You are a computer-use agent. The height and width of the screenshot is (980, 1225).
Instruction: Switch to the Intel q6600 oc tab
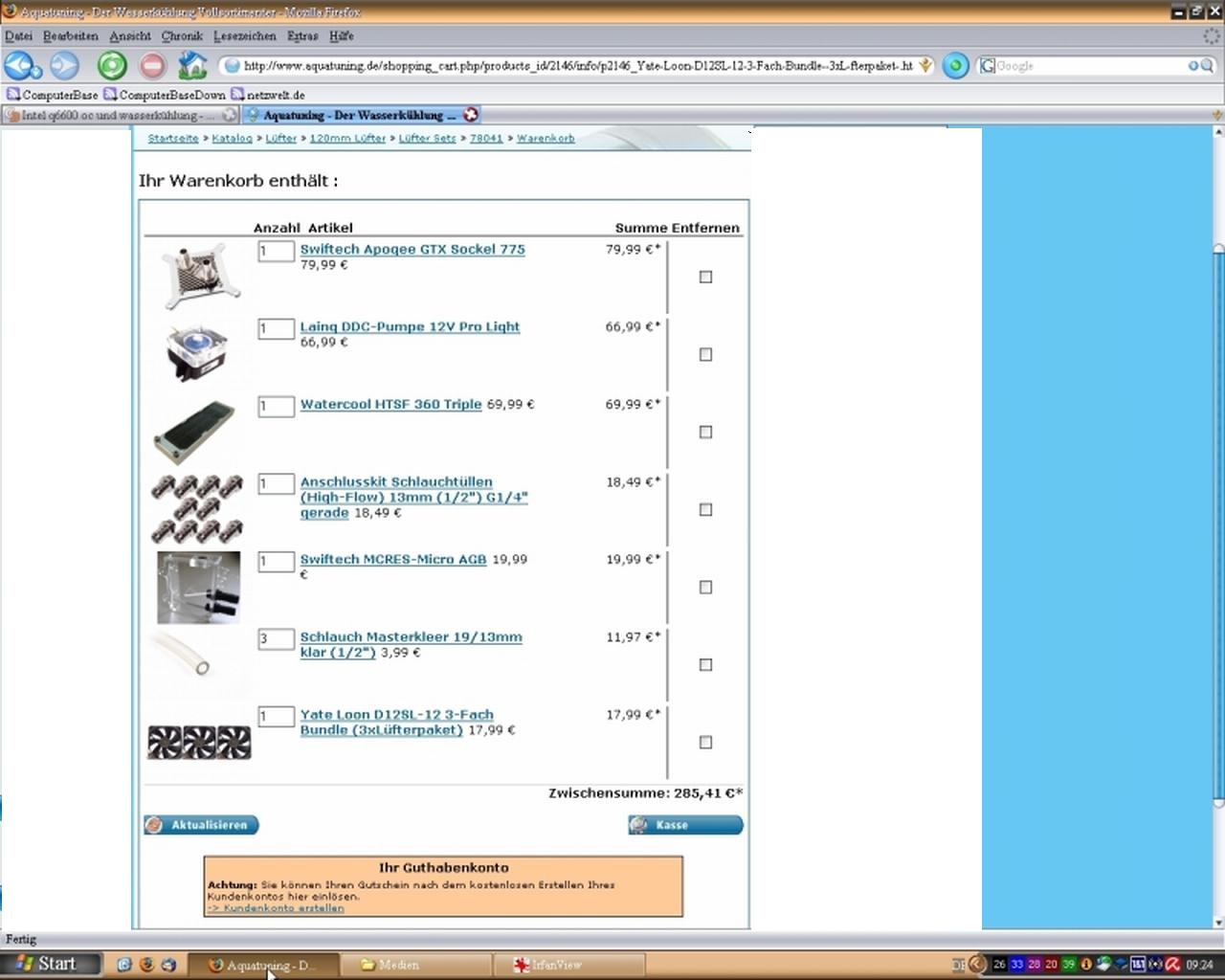(120, 115)
